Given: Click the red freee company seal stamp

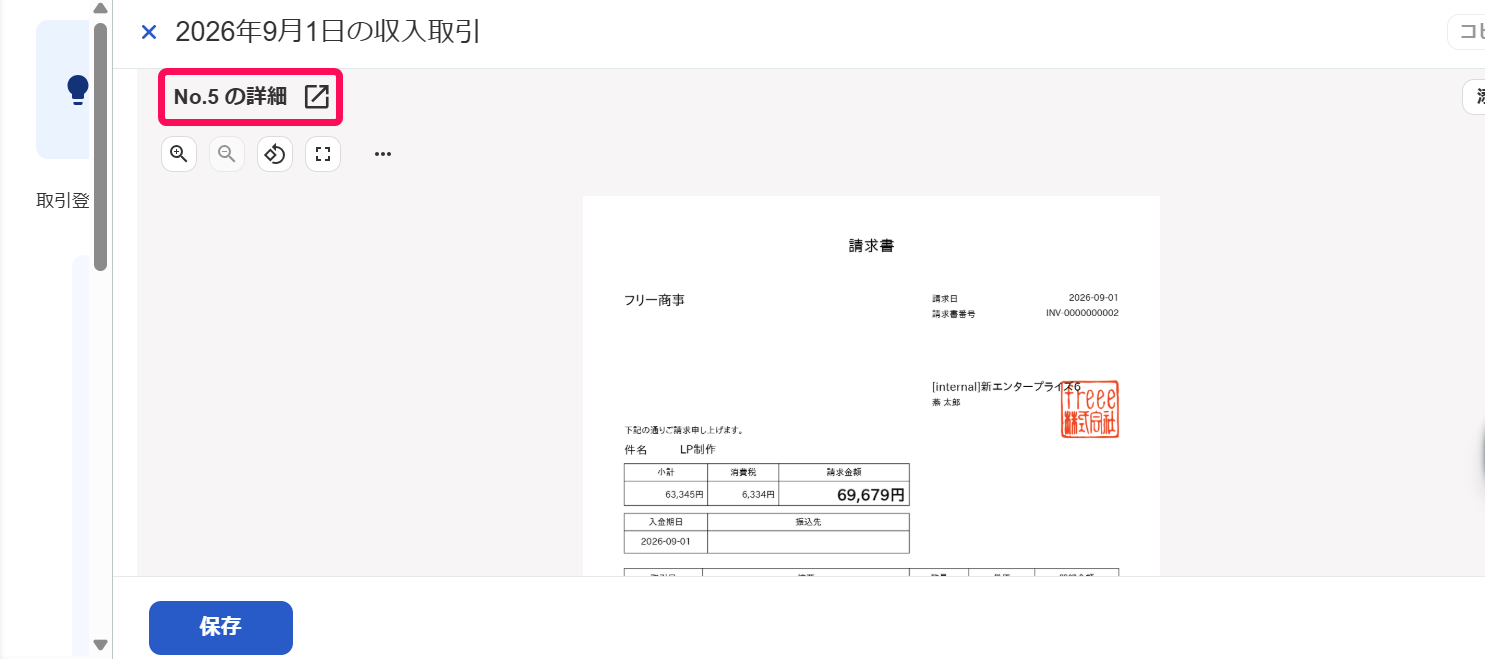Looking at the screenshot, I should coord(1090,409).
